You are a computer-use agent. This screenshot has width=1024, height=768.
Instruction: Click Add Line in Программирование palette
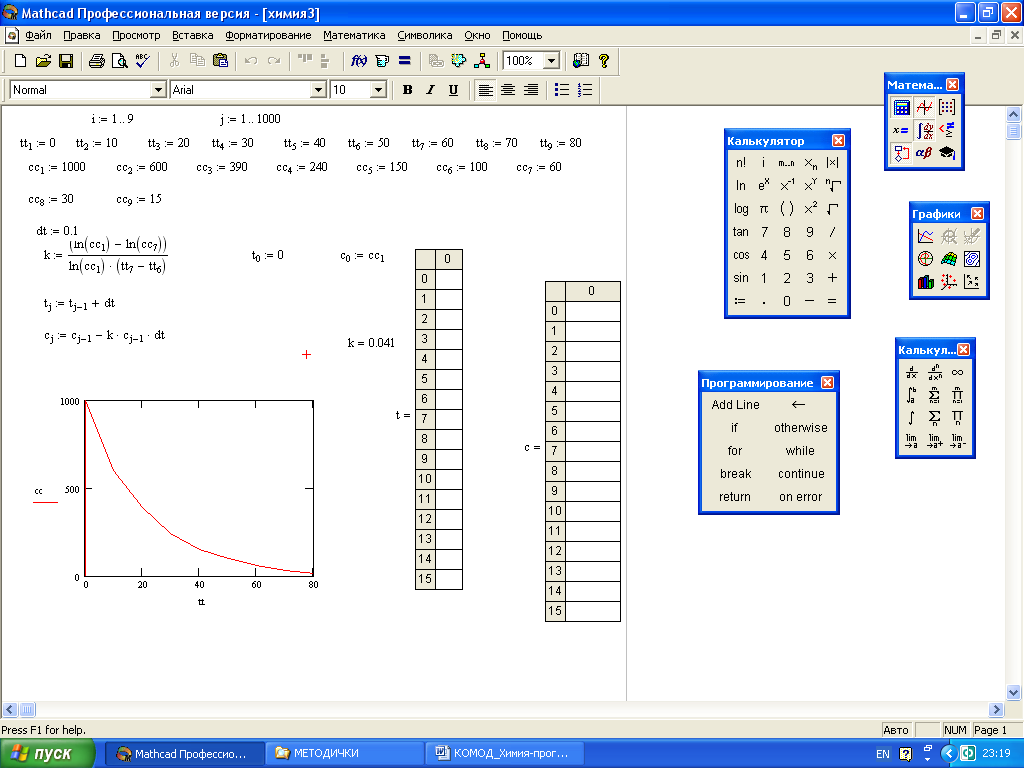coord(735,405)
